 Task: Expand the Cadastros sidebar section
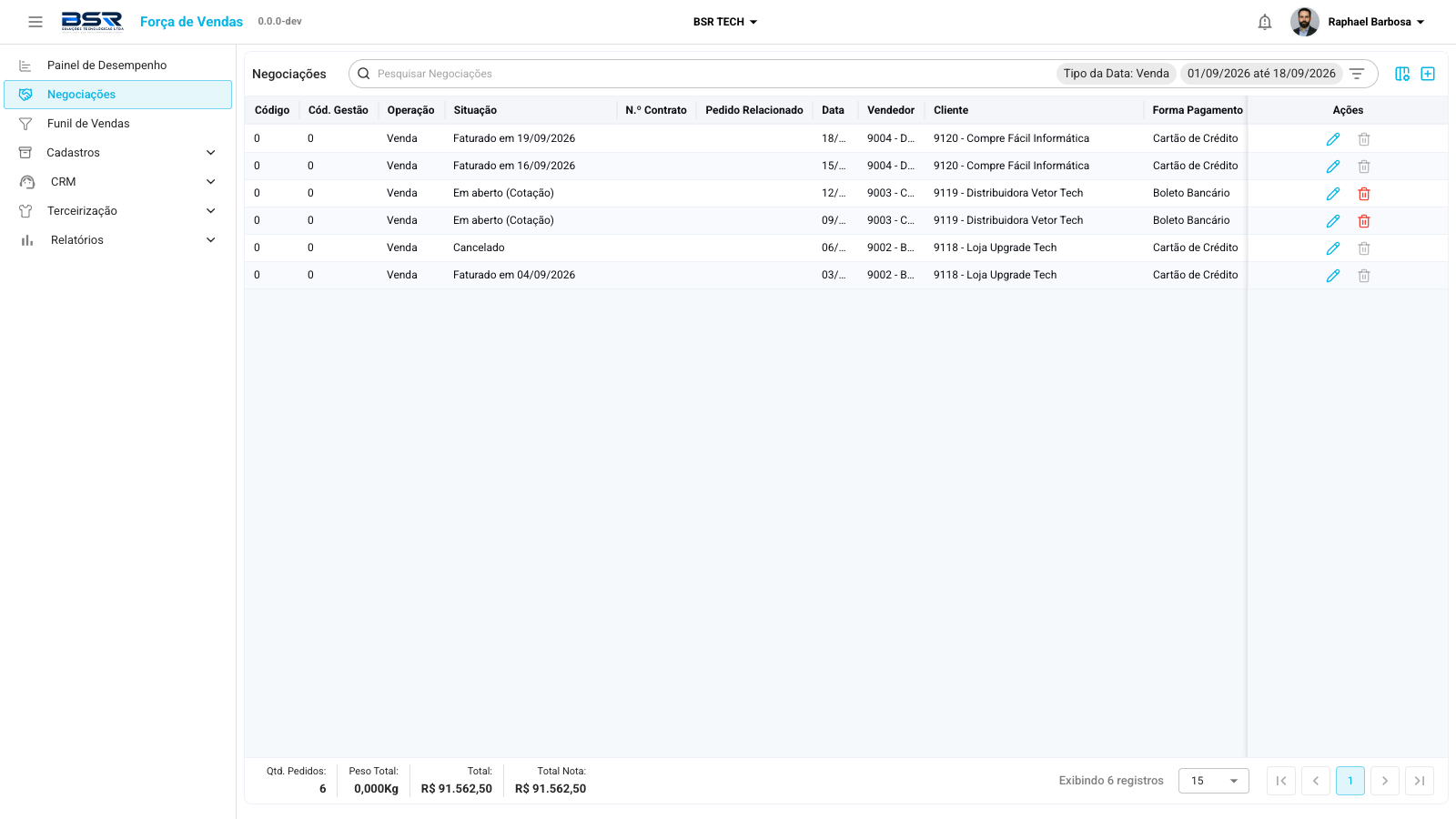[118, 153]
